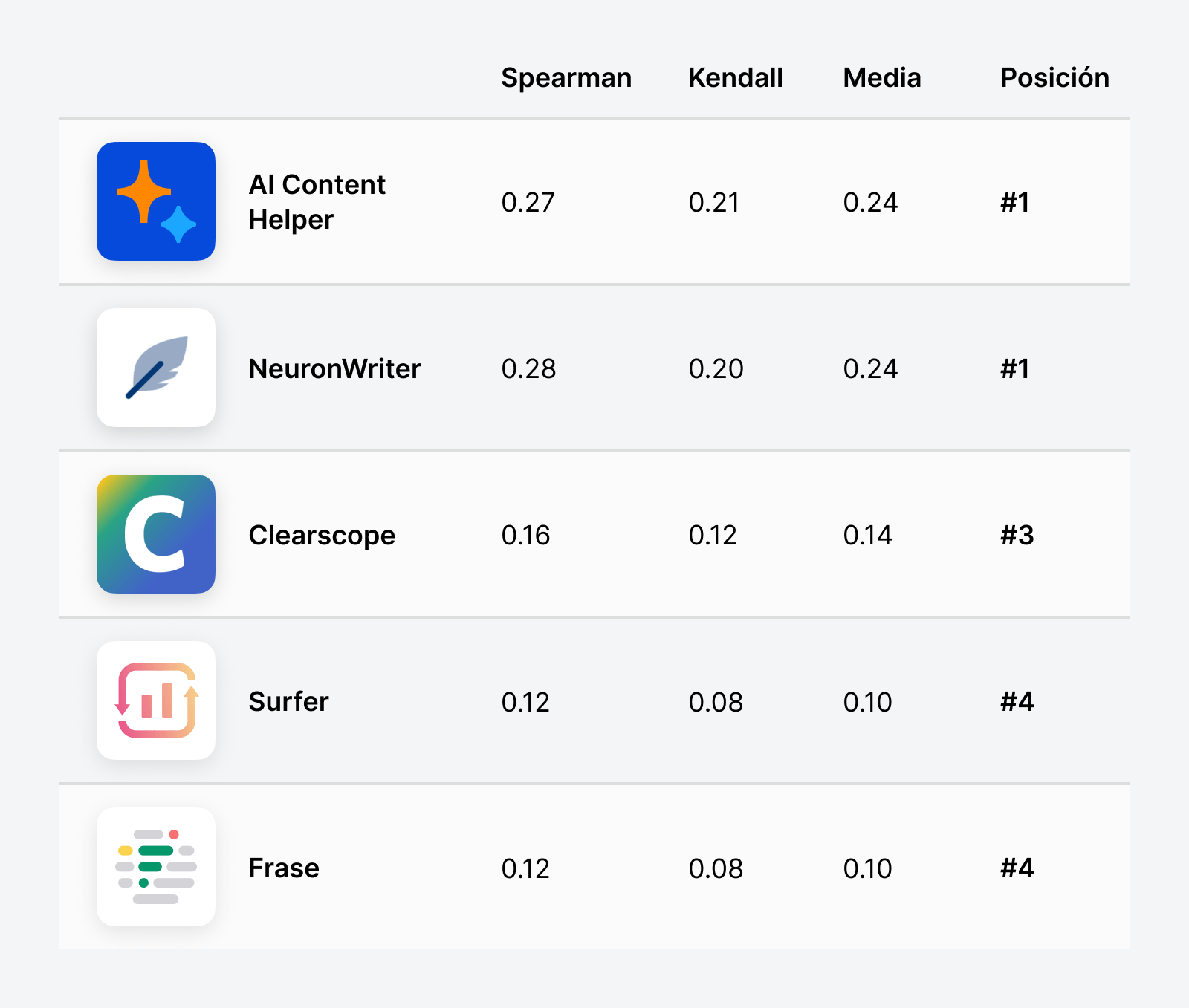Click the Clearscope C logo icon
The image size is (1189, 1008).
coord(156,534)
